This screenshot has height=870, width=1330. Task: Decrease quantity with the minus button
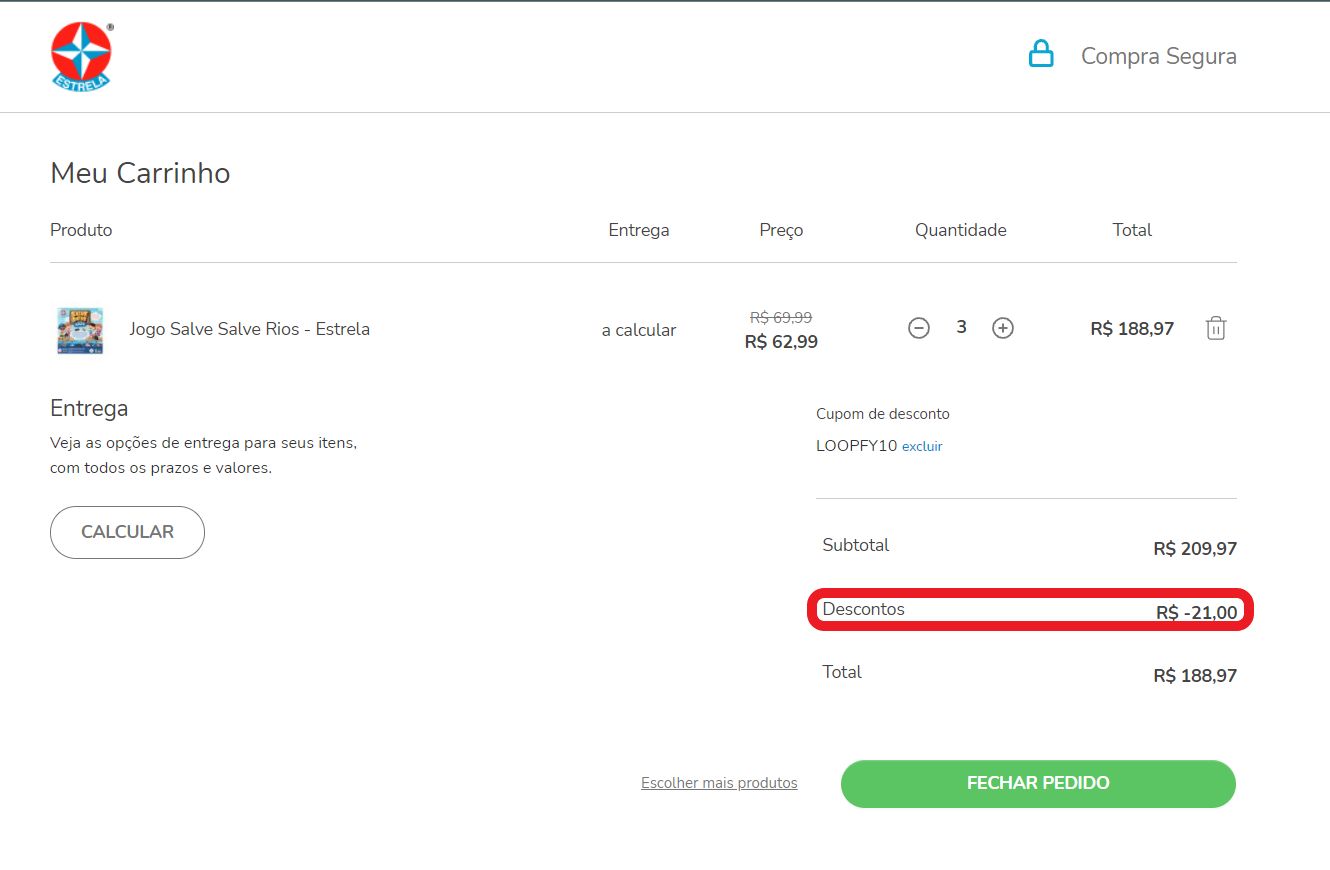[x=919, y=328]
